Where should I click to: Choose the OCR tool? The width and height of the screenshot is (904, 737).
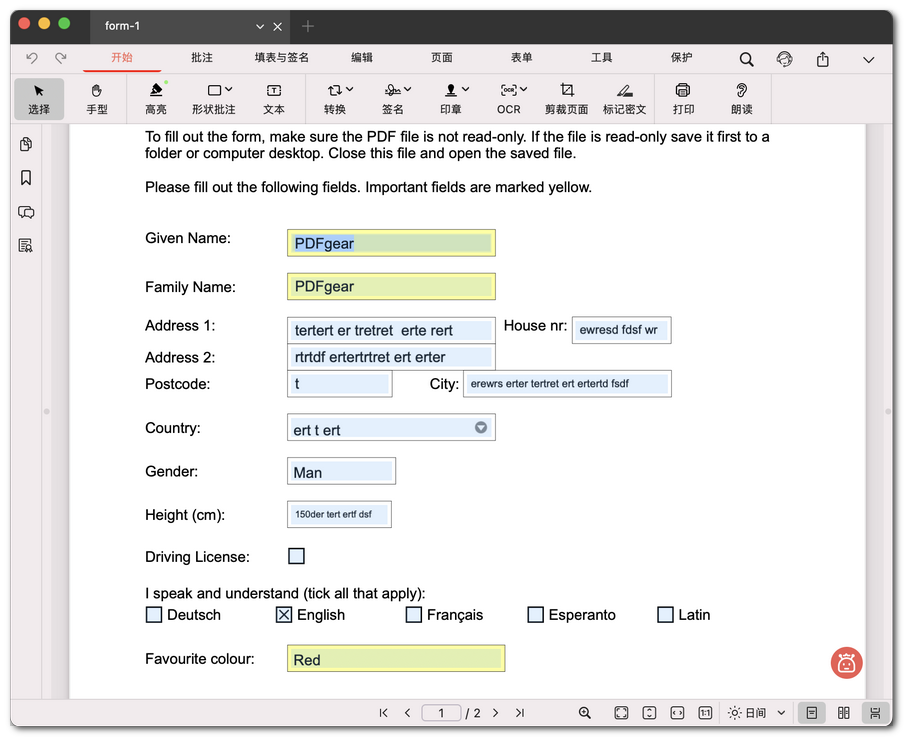click(509, 98)
